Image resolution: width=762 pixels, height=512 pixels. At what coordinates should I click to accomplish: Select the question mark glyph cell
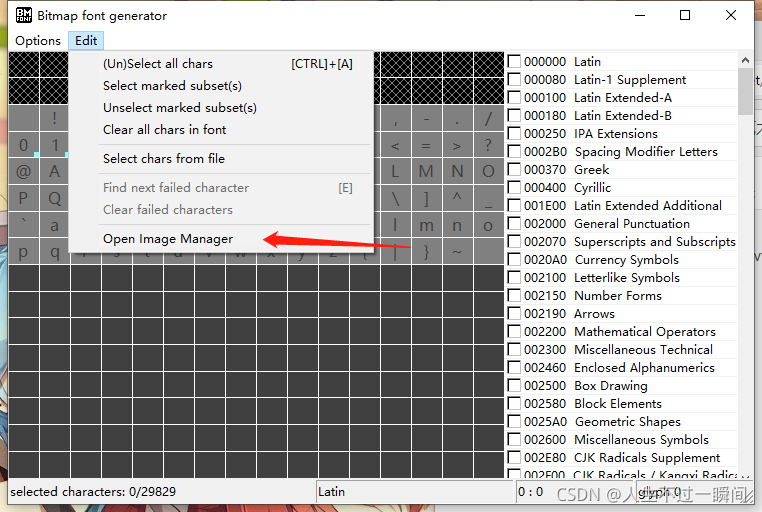(488, 145)
